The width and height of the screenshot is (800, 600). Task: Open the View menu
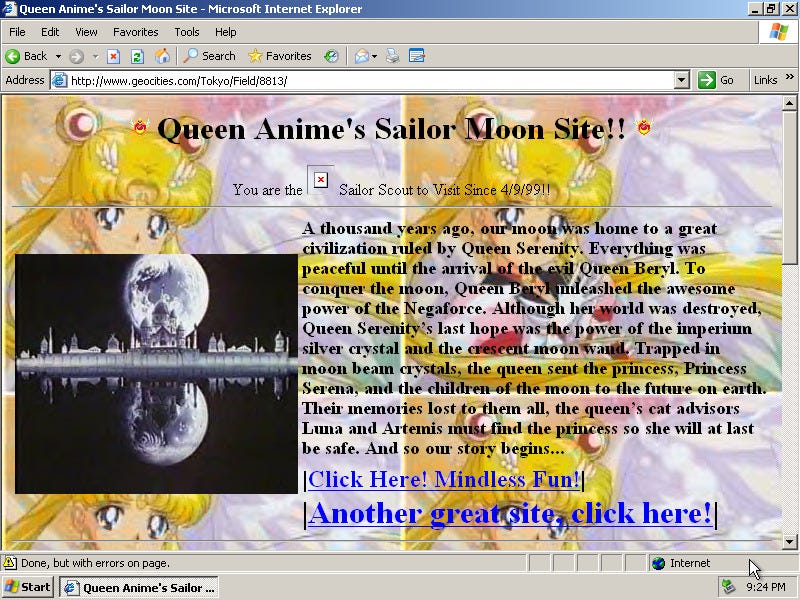click(x=86, y=32)
